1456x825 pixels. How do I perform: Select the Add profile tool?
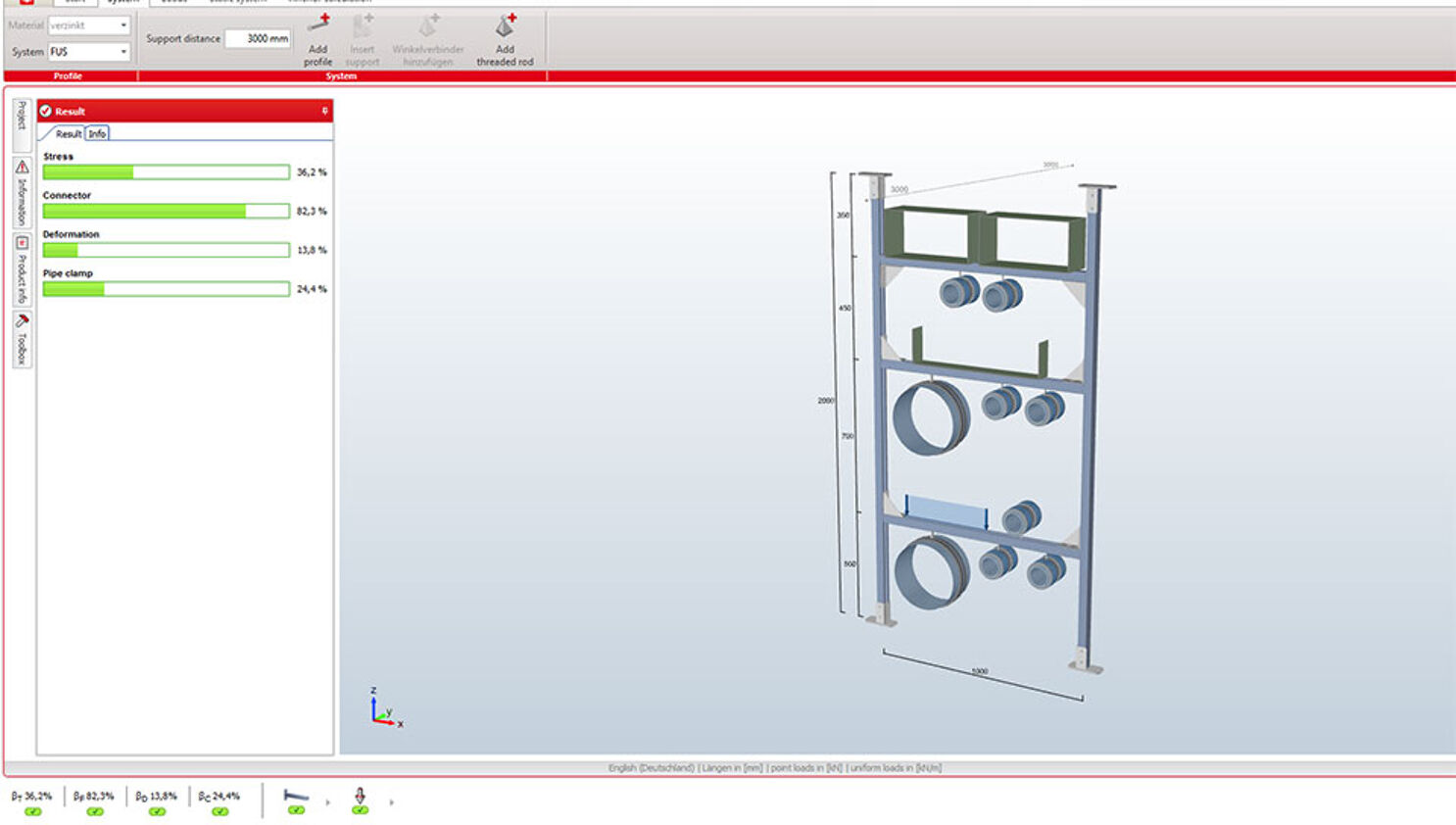pos(318,39)
